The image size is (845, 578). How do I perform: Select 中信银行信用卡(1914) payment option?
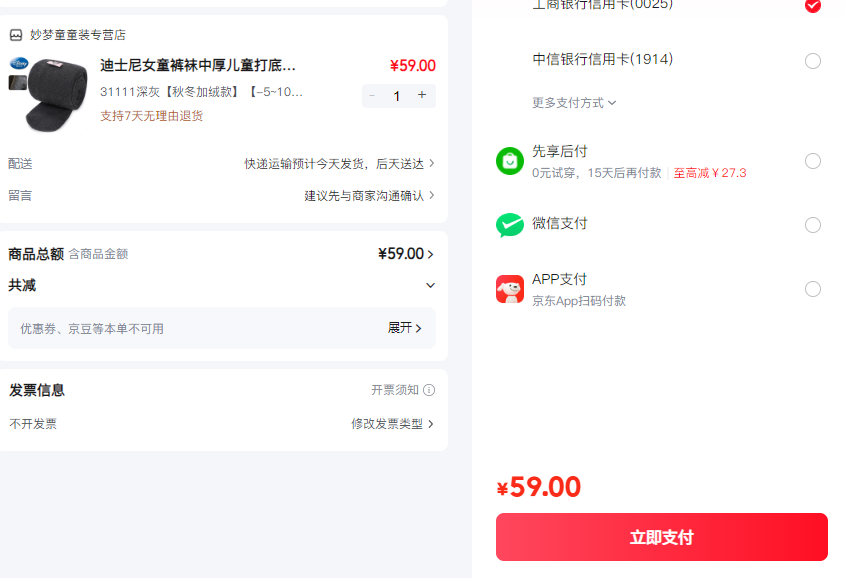(x=813, y=61)
